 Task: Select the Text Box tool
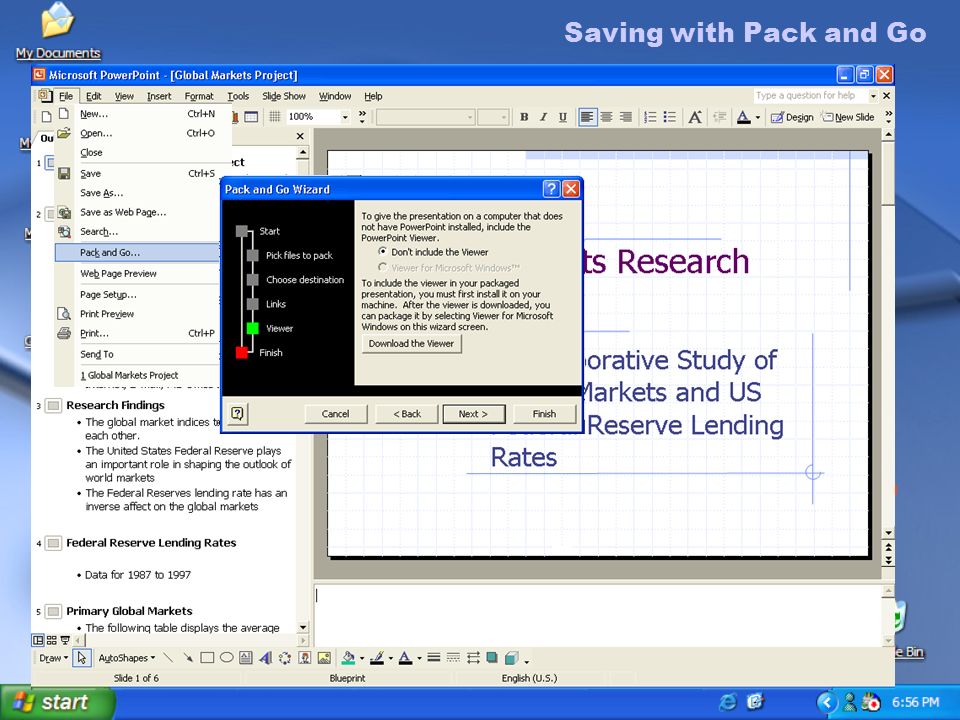click(x=246, y=658)
